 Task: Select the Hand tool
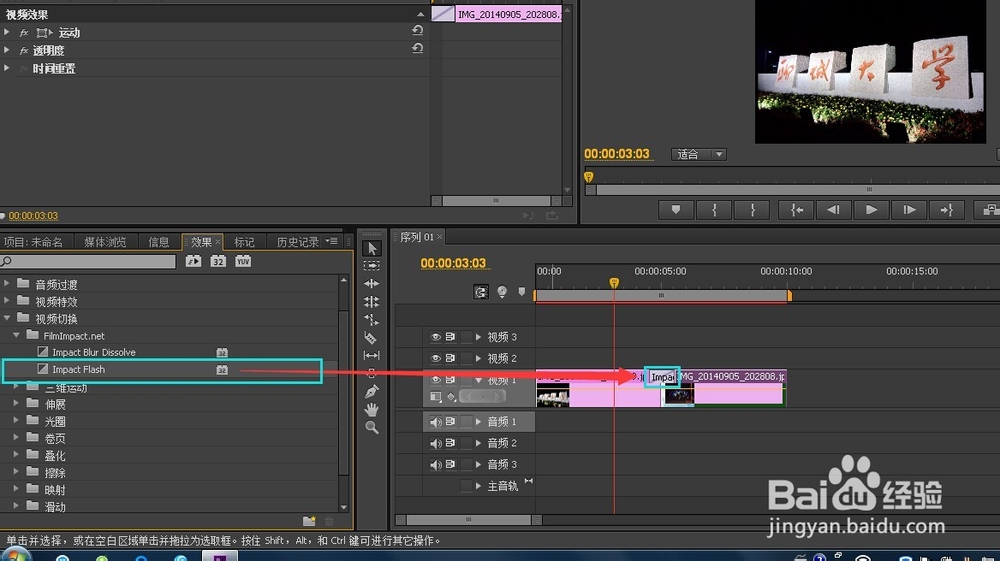371,409
